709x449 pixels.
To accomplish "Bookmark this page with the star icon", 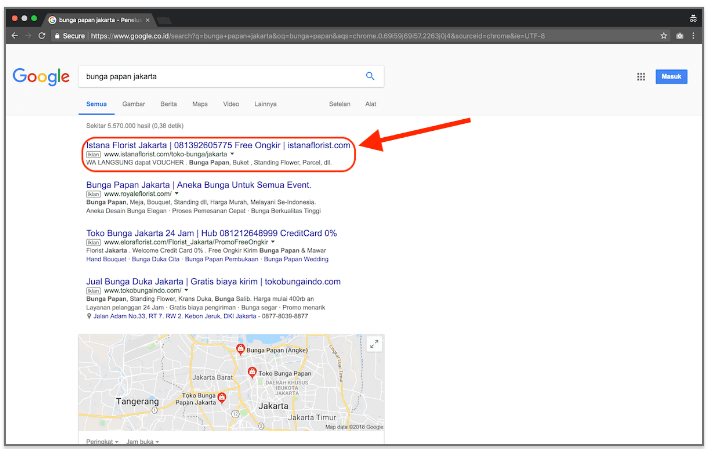I will (663, 35).
